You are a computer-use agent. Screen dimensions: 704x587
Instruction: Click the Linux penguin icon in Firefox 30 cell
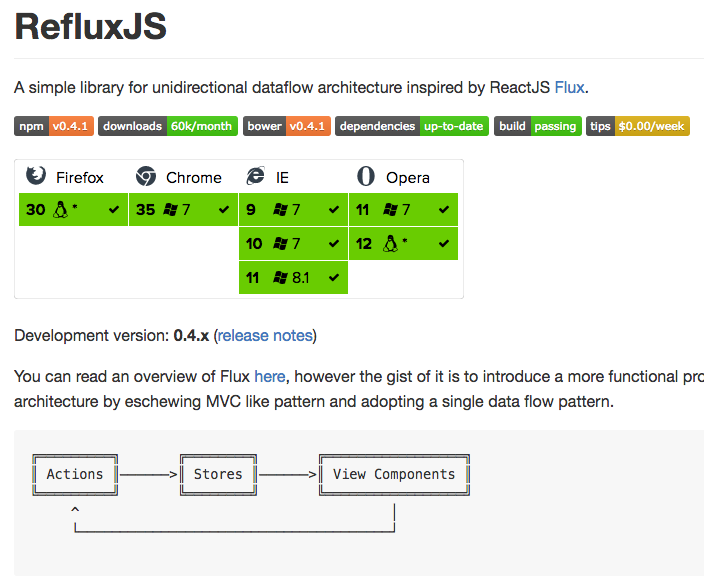pos(61,209)
